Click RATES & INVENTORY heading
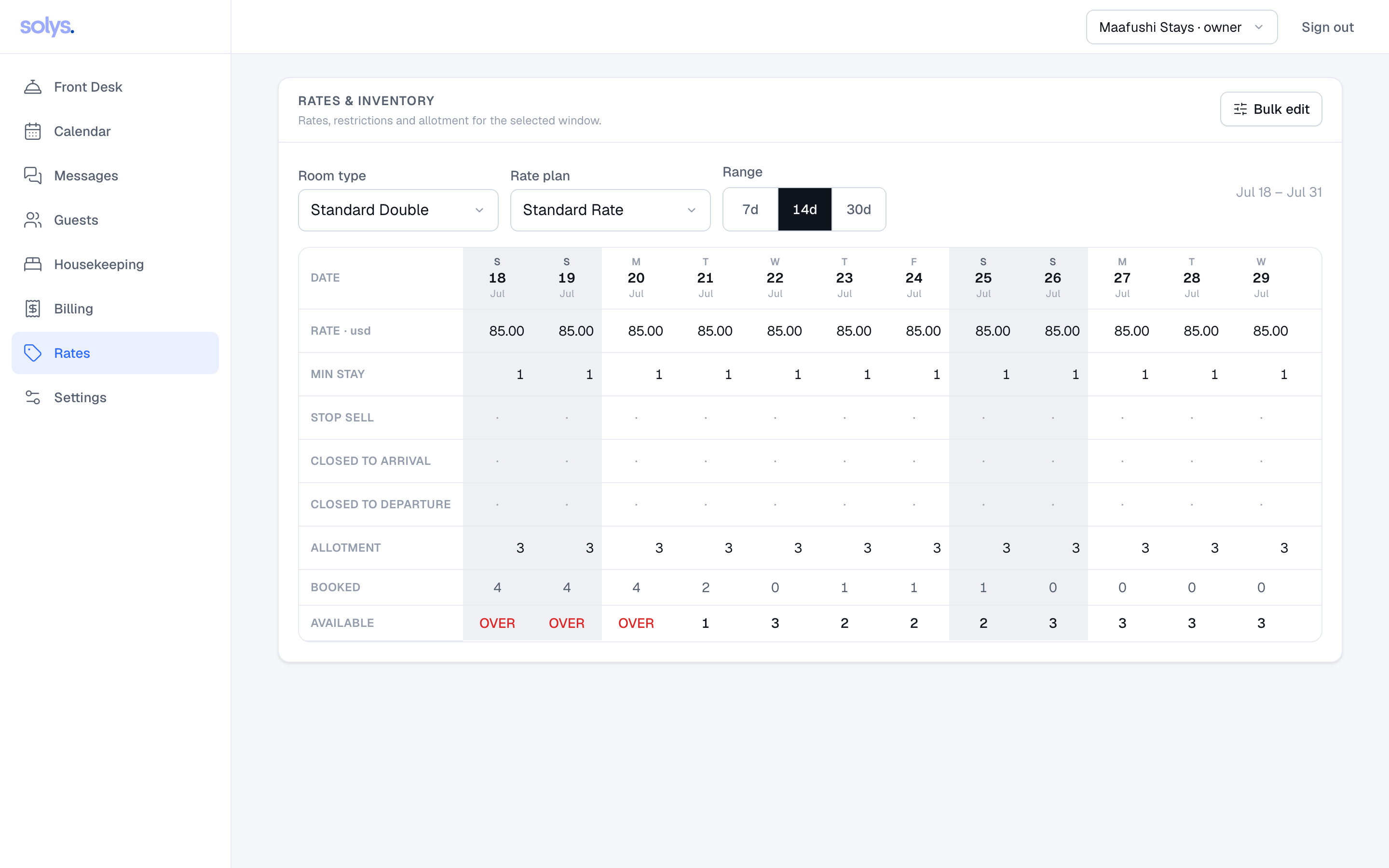The width and height of the screenshot is (1389, 868). point(366,100)
